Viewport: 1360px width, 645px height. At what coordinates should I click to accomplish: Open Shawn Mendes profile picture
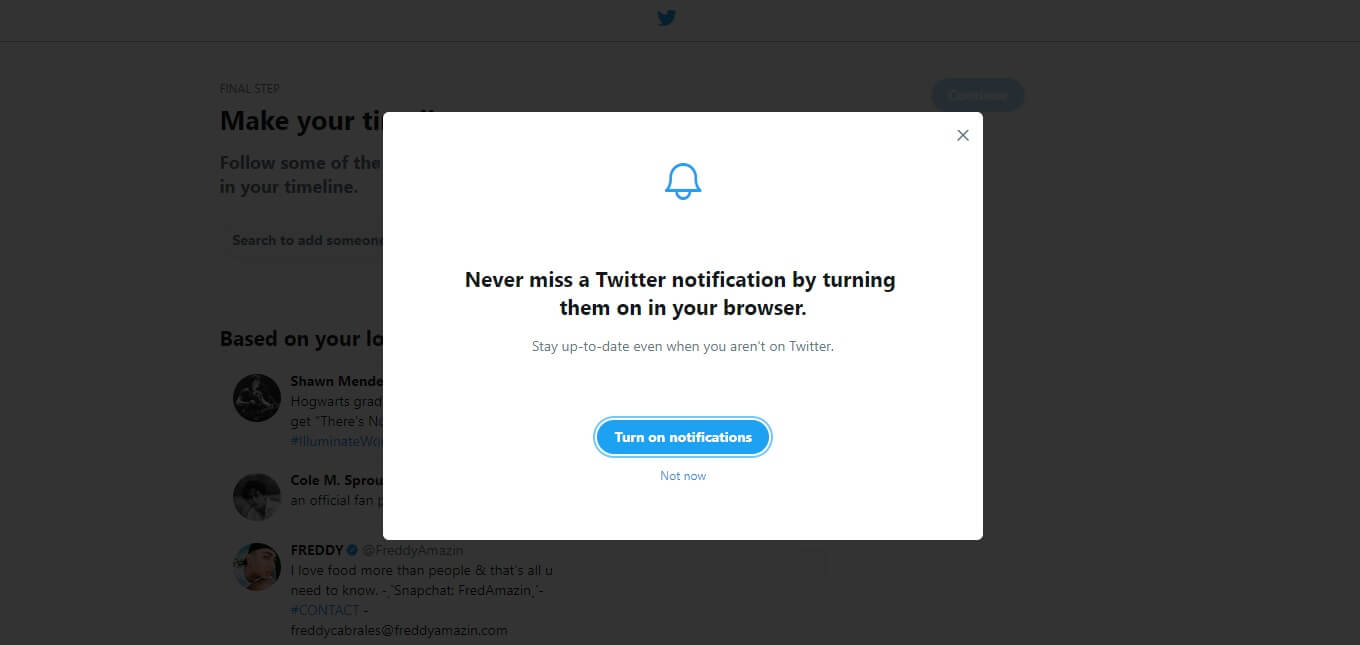[257, 398]
